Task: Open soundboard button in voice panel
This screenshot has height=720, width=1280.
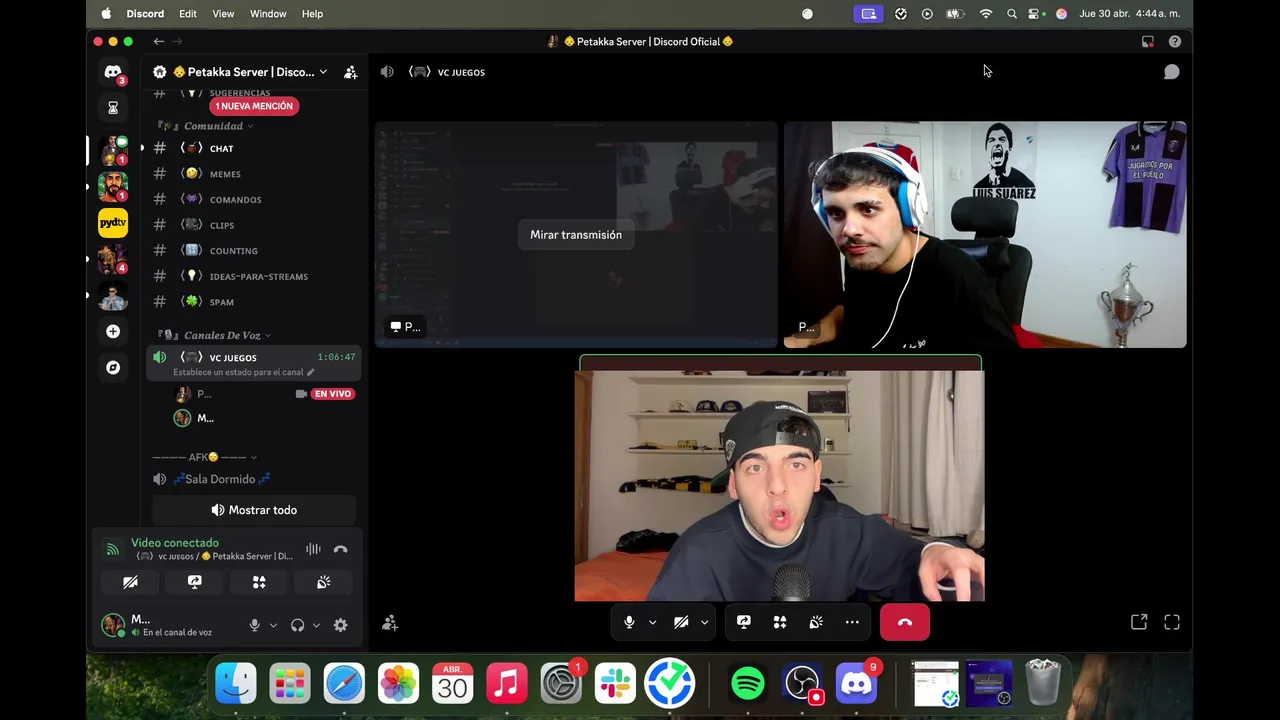Action: coord(323,582)
